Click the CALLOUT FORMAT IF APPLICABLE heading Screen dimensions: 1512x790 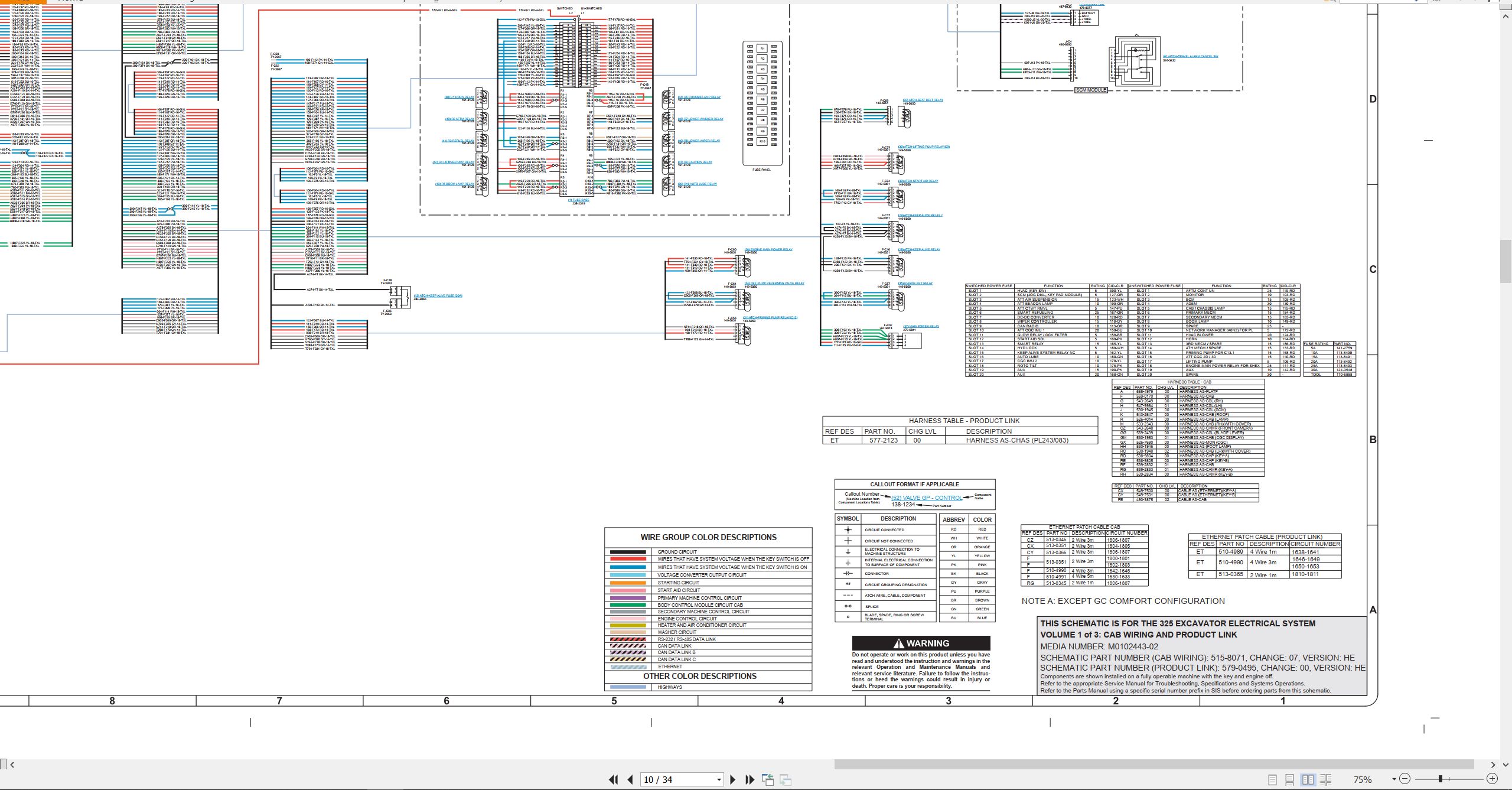click(915, 484)
